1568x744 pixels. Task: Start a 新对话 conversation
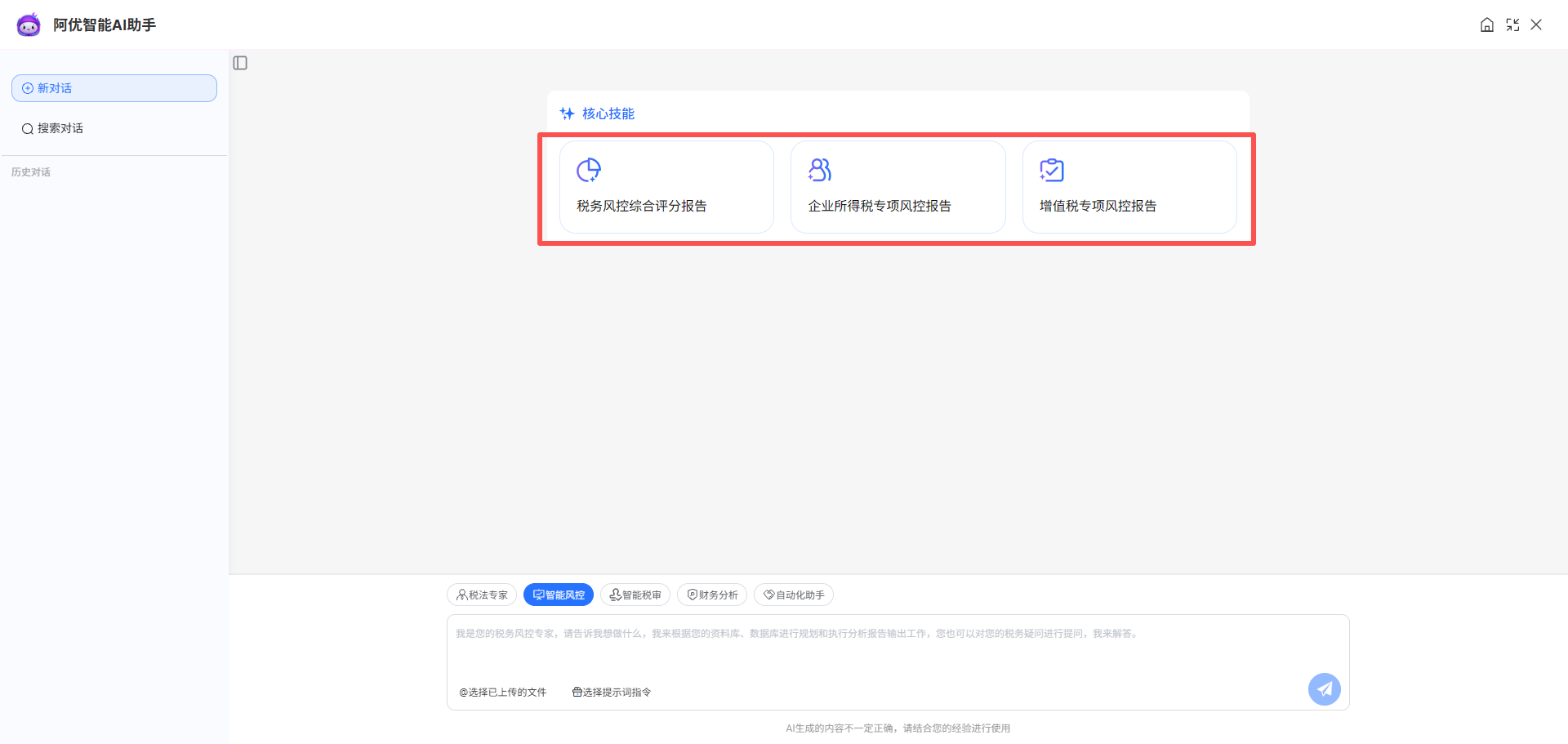pyautogui.click(x=114, y=88)
